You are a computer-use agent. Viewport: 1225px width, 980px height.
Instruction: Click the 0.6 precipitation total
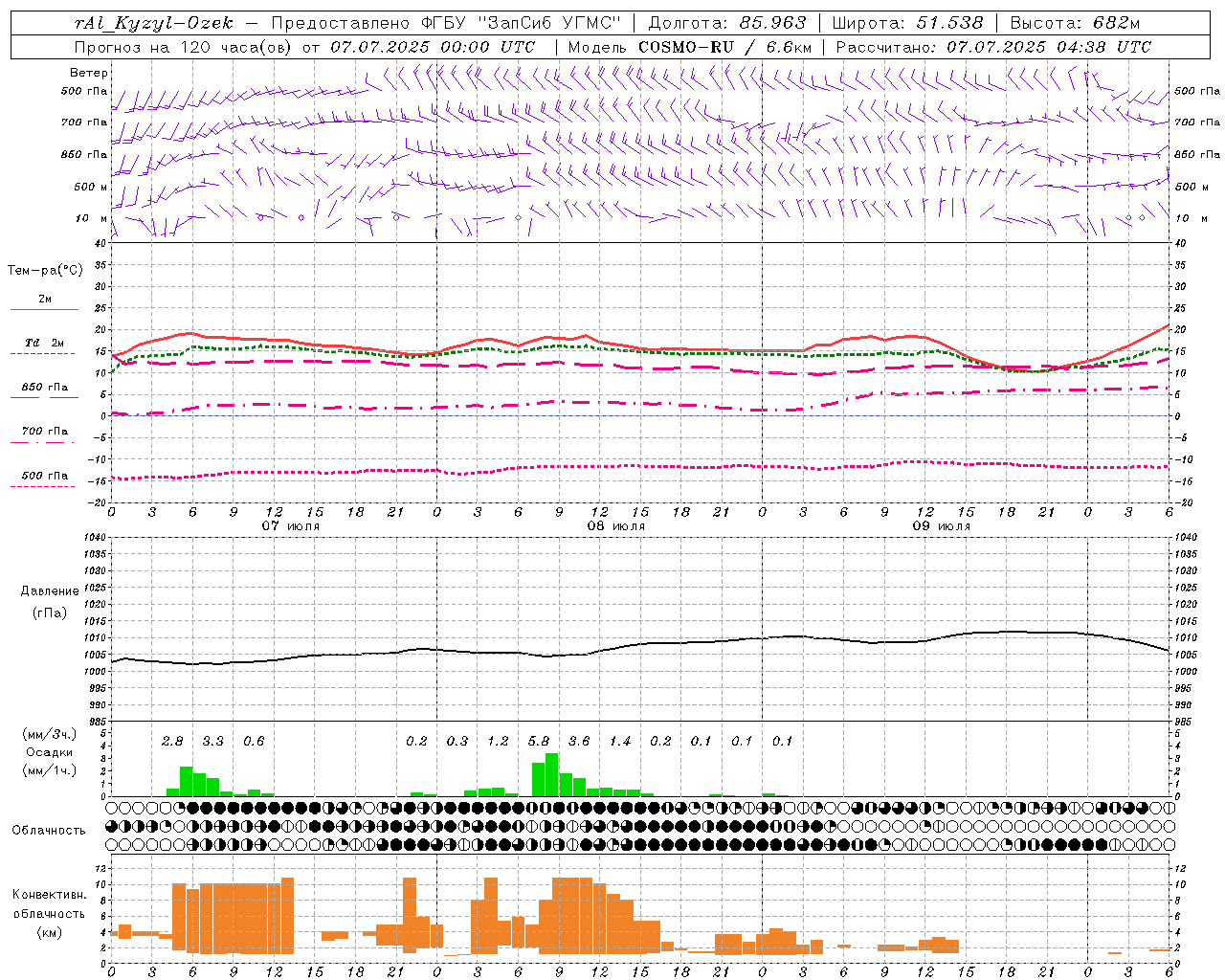point(254,742)
